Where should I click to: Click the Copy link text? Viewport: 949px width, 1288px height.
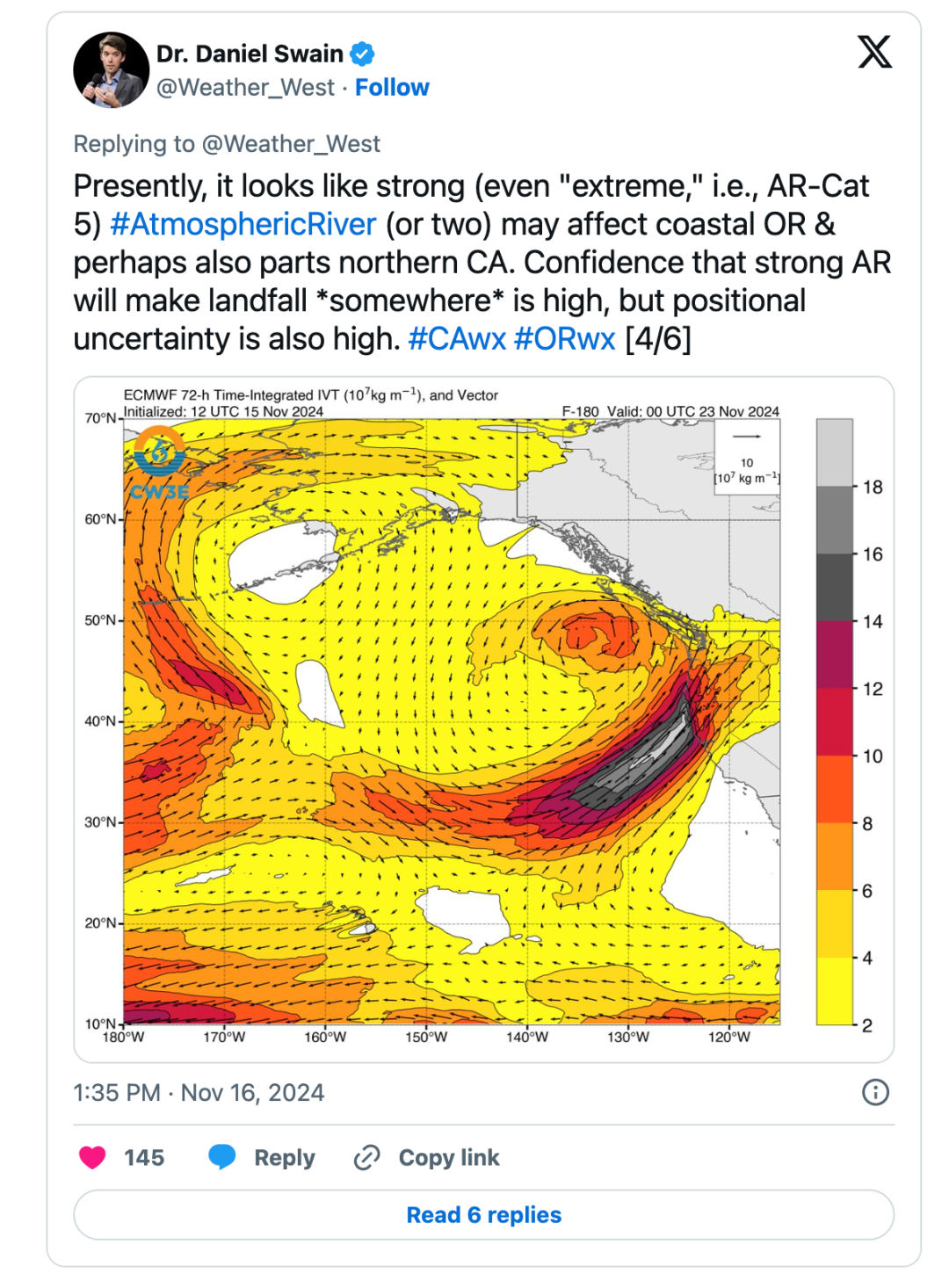tap(449, 1158)
